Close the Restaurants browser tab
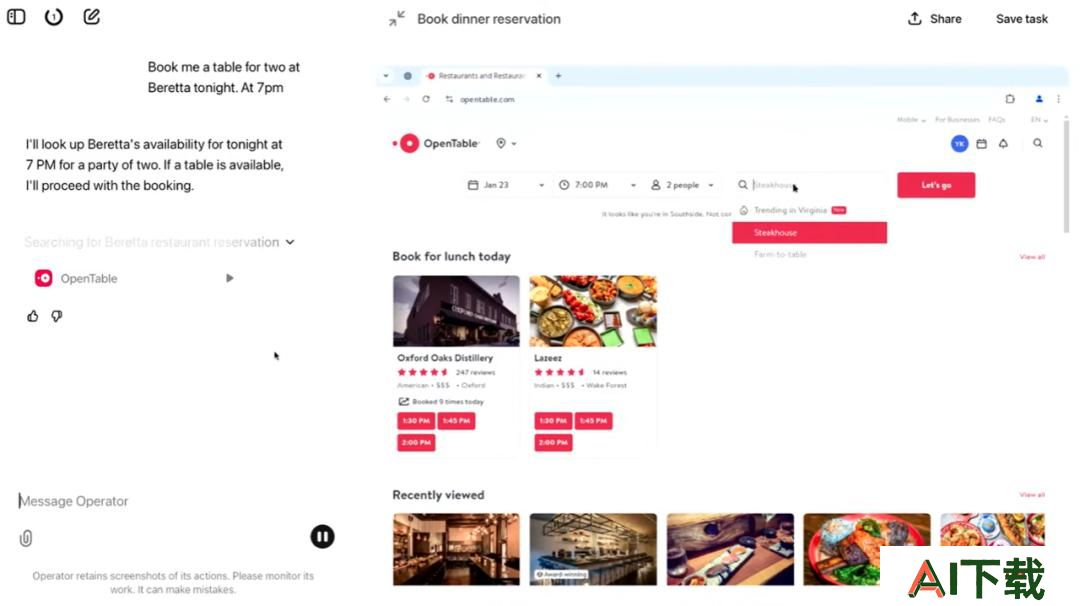 [x=539, y=76]
